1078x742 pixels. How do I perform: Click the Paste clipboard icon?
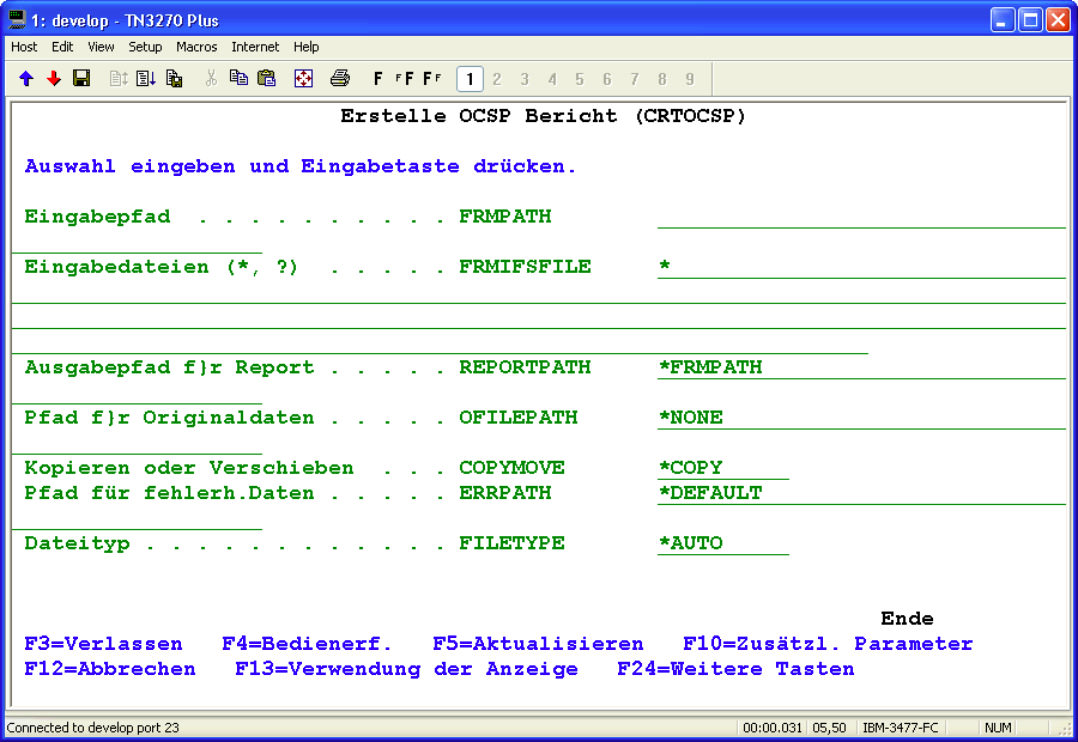266,79
